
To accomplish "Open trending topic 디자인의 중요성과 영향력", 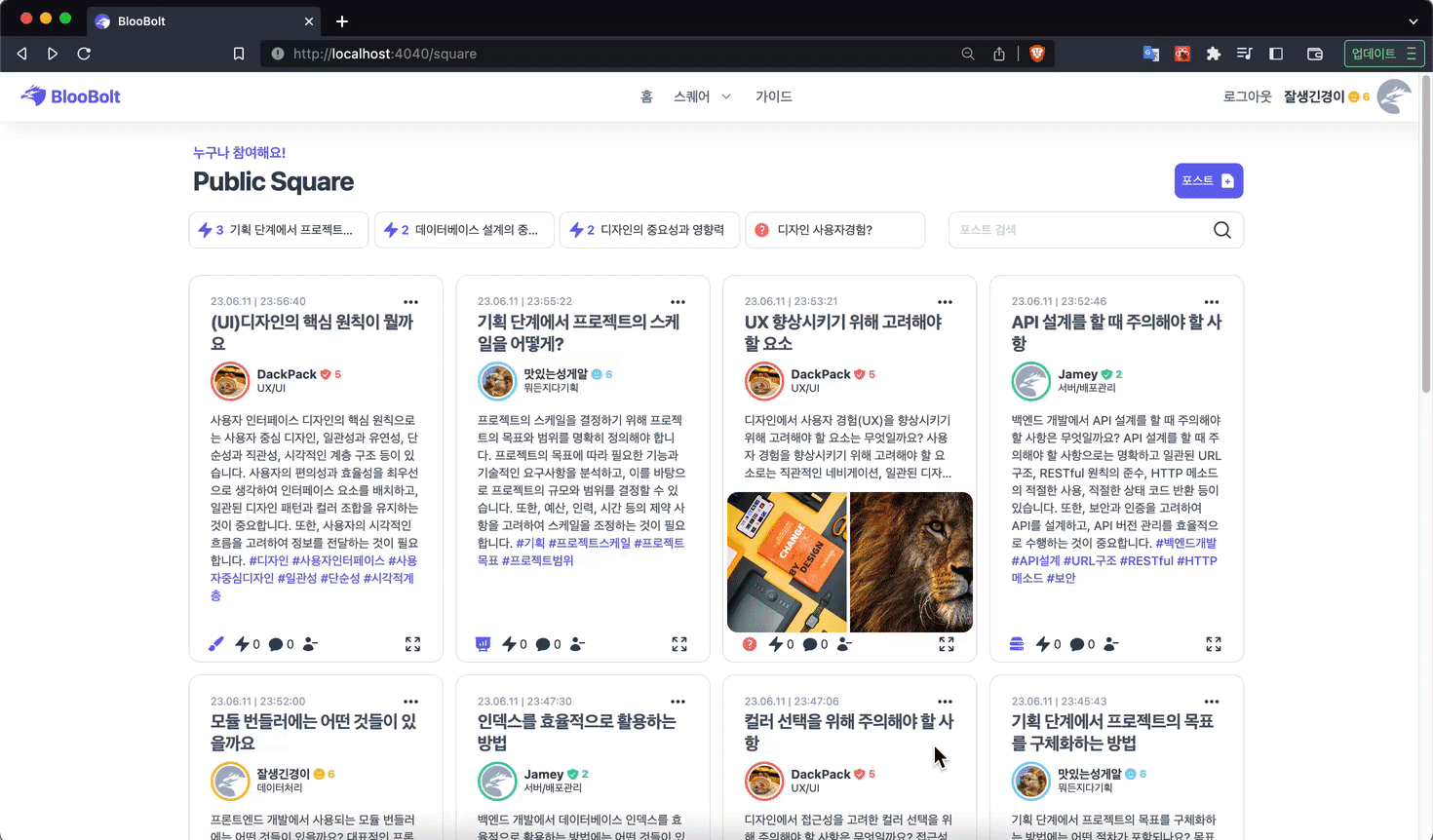I will tap(649, 230).
